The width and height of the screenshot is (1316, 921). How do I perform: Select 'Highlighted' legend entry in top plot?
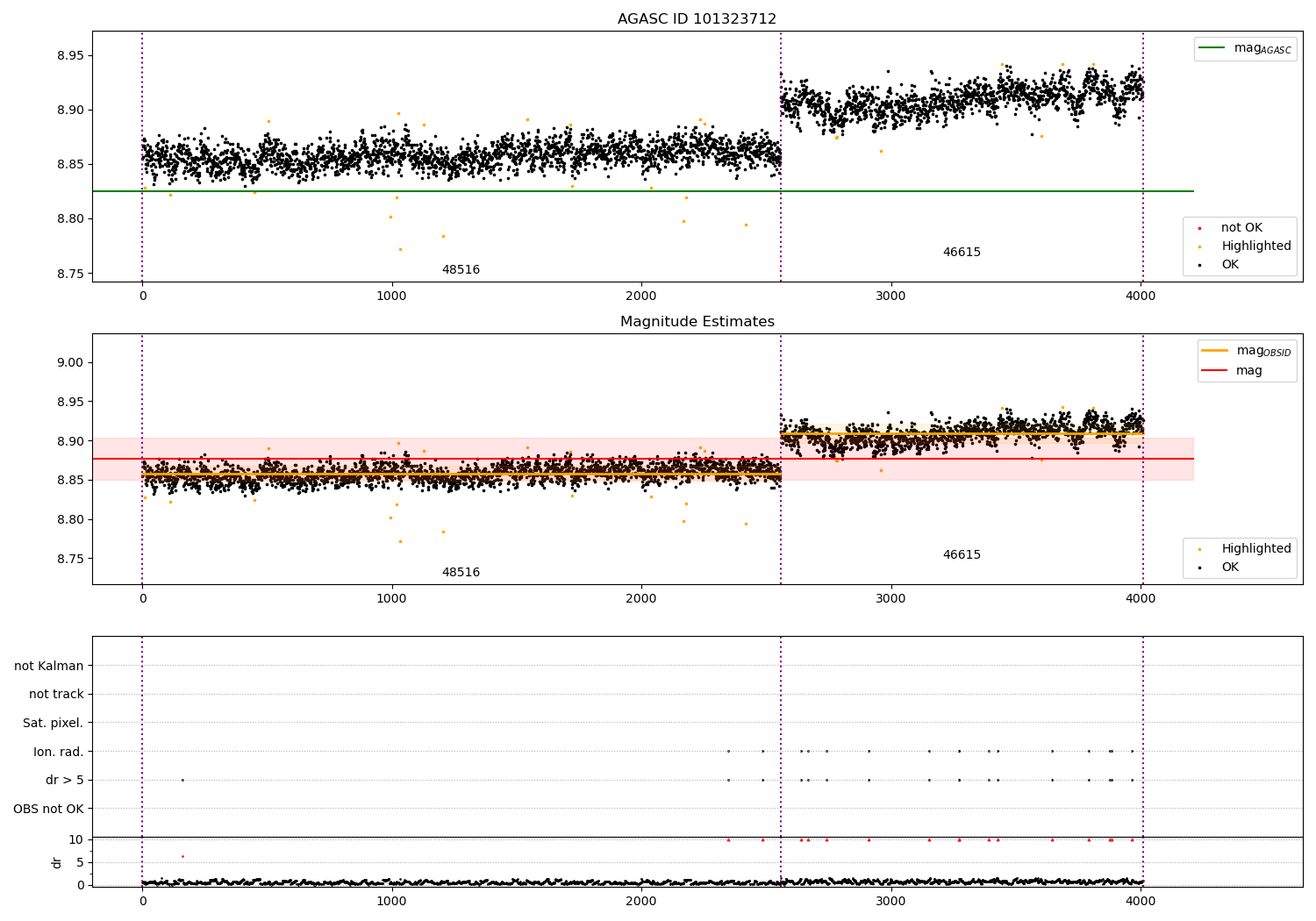pos(1256,246)
